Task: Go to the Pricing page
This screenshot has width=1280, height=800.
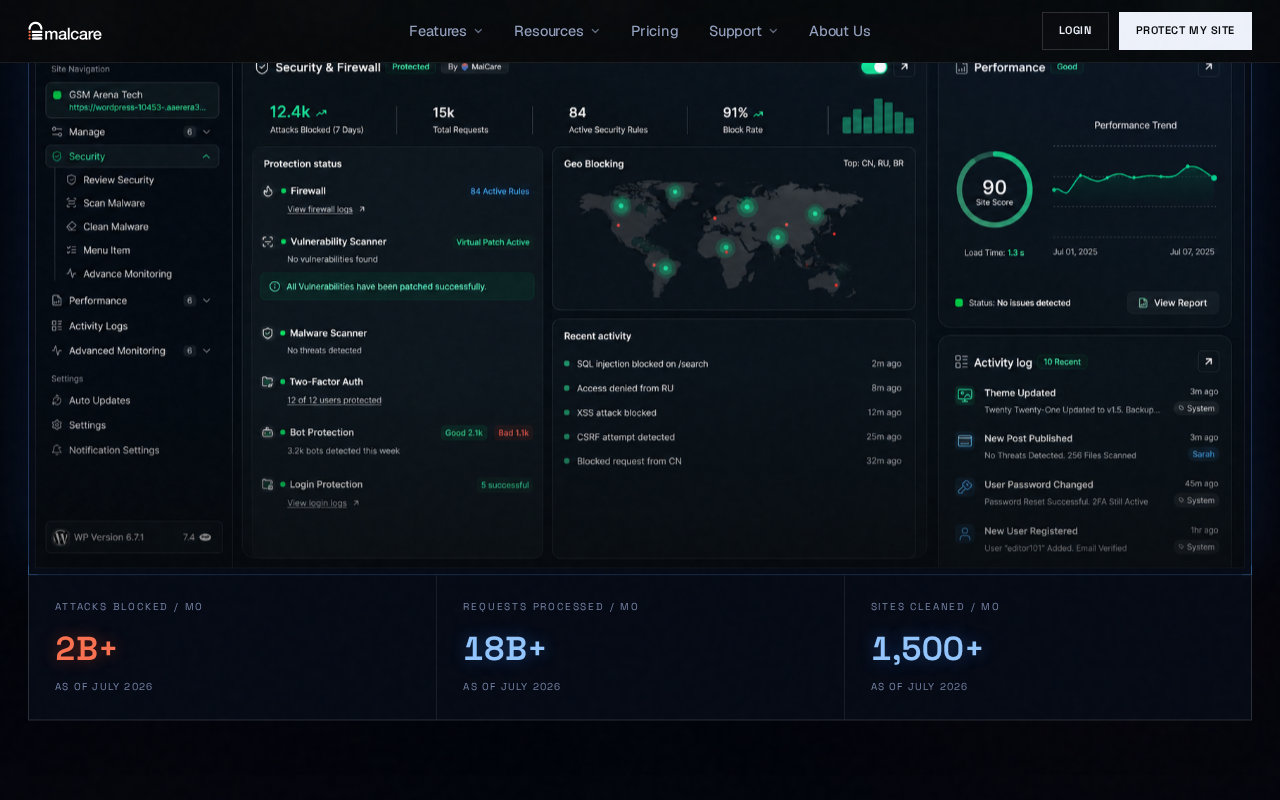Action: point(655,31)
